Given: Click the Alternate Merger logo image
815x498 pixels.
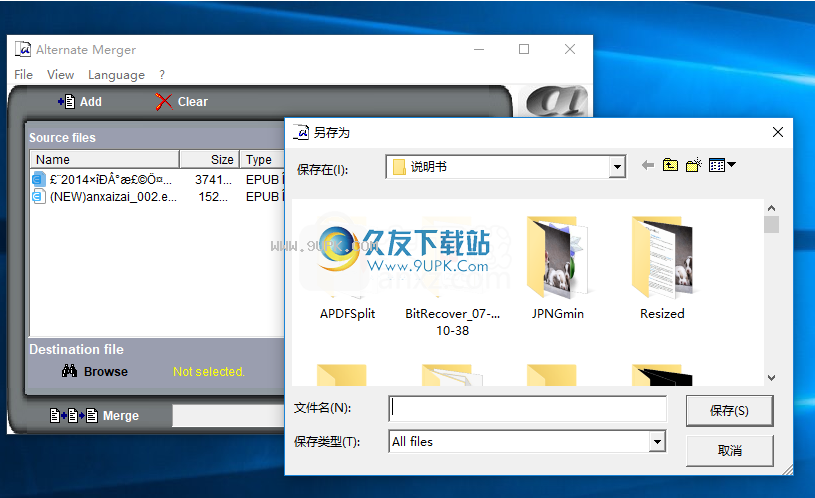Looking at the screenshot, I should (x=556, y=101).
